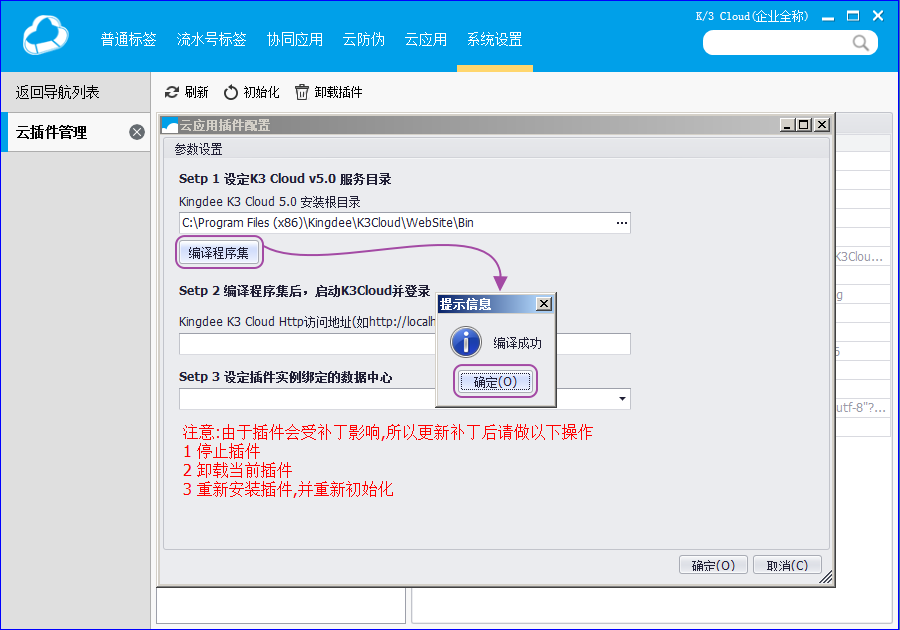The image size is (900, 630).
Task: Click the 取消(C) button
Action: coord(787,565)
